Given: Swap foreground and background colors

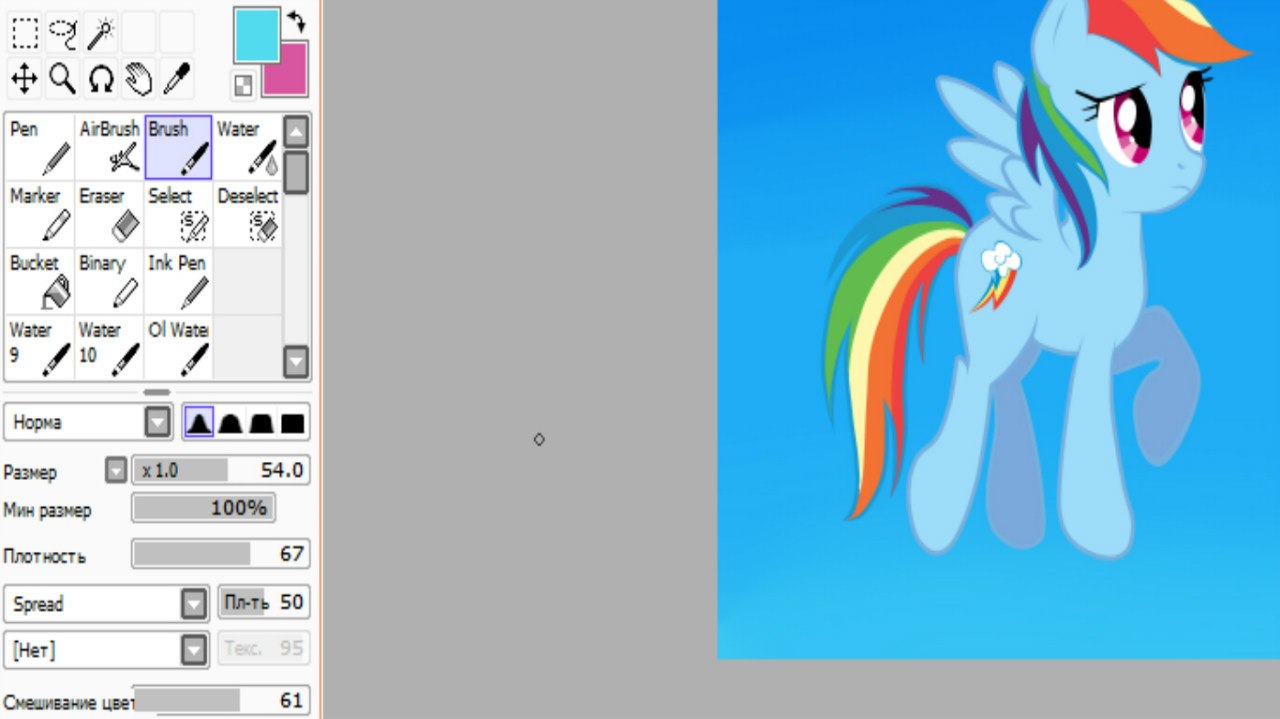Looking at the screenshot, I should [x=296, y=20].
